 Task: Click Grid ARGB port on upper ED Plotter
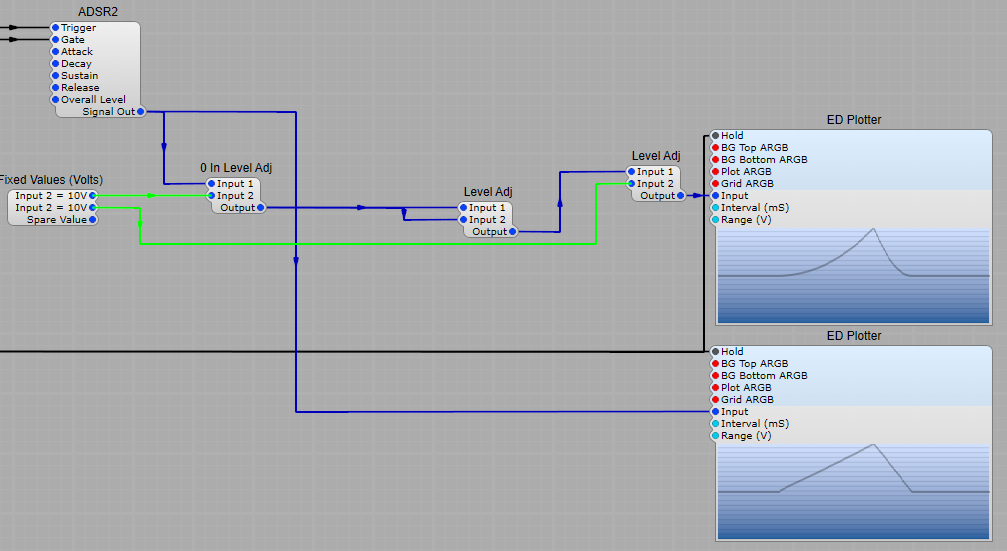click(715, 184)
